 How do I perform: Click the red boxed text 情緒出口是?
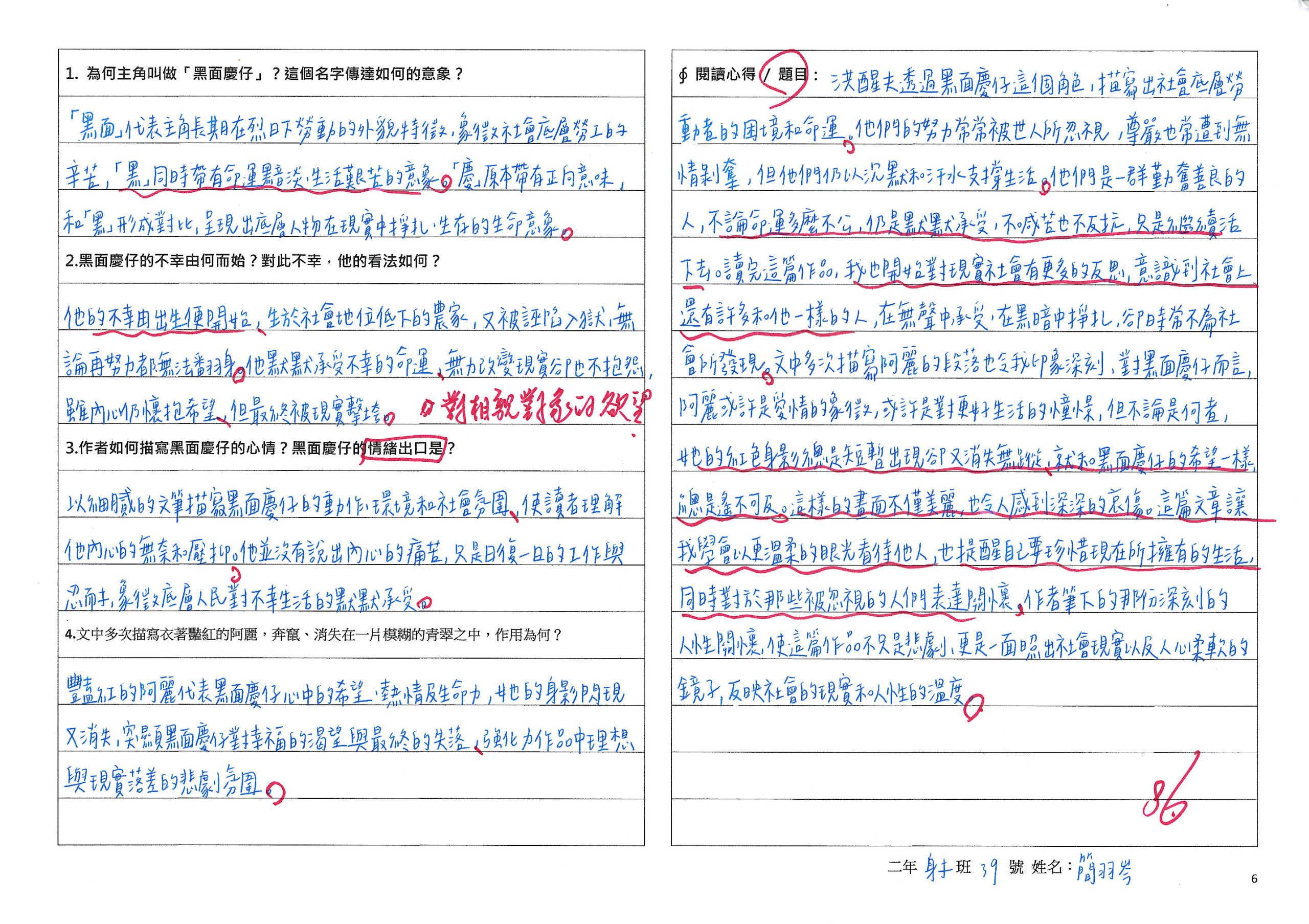(403, 448)
